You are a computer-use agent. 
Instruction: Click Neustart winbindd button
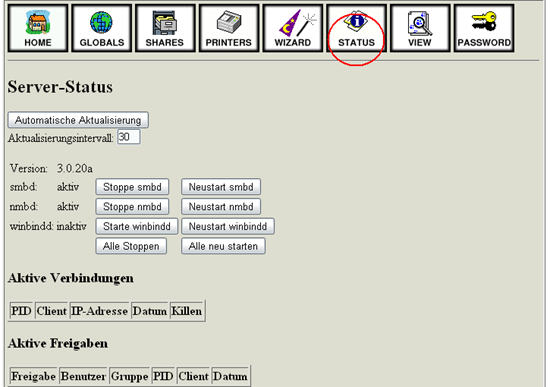[228, 226]
